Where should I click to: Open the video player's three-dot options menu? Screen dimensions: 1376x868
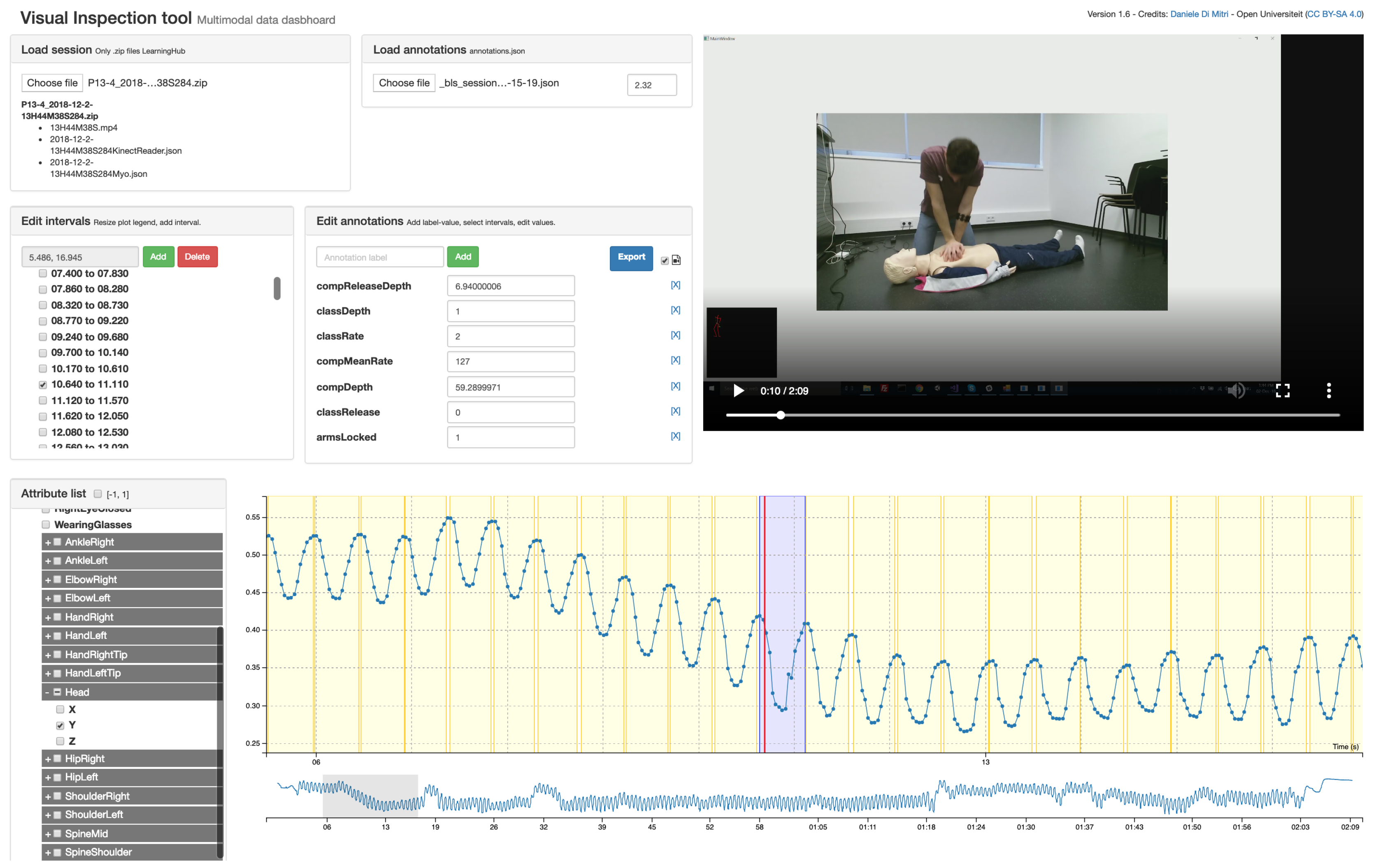(x=1329, y=391)
